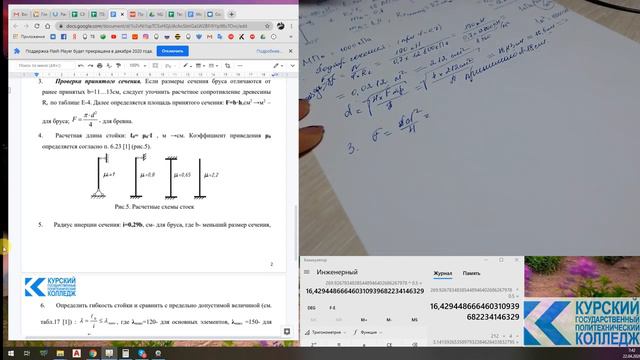This screenshot has width=640, height=360.
Task: Open the highlight color pen dropdown
Action: pos(187,65)
